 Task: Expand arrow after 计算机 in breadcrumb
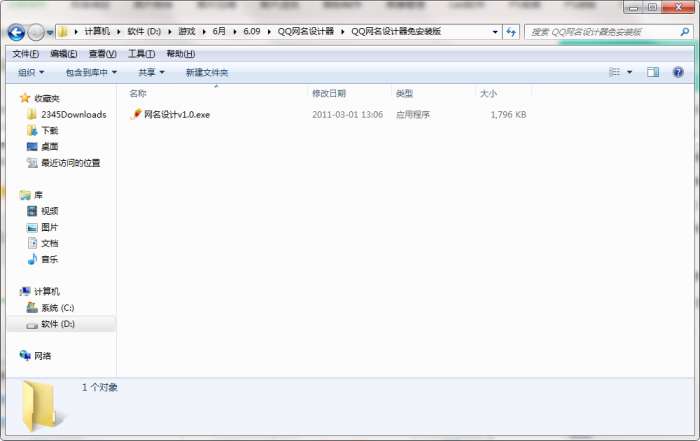click(119, 32)
